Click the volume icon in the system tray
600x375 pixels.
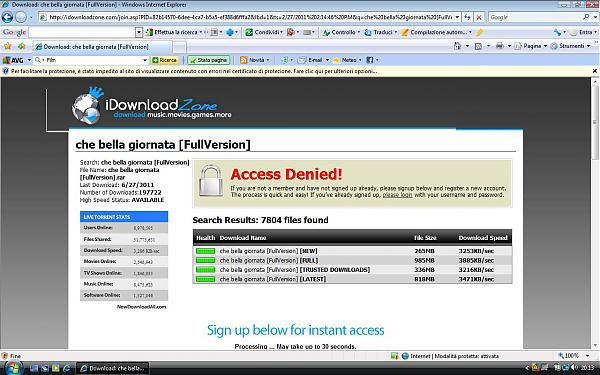tap(574, 368)
